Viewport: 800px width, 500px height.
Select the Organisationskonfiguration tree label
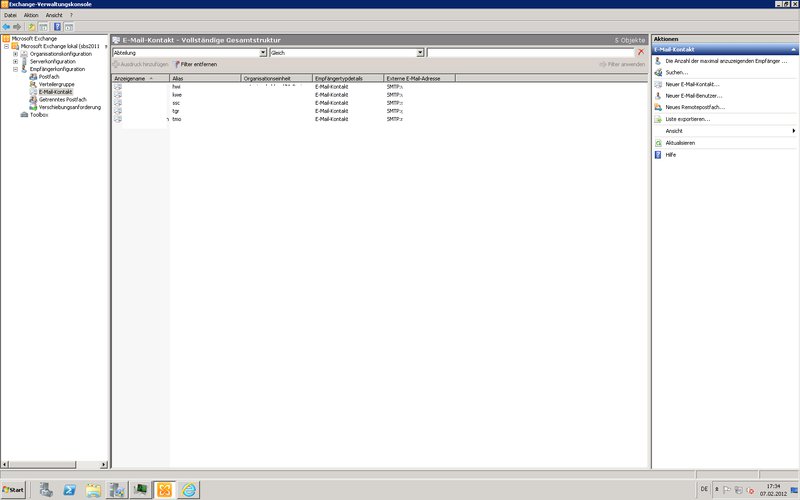[x=61, y=54]
